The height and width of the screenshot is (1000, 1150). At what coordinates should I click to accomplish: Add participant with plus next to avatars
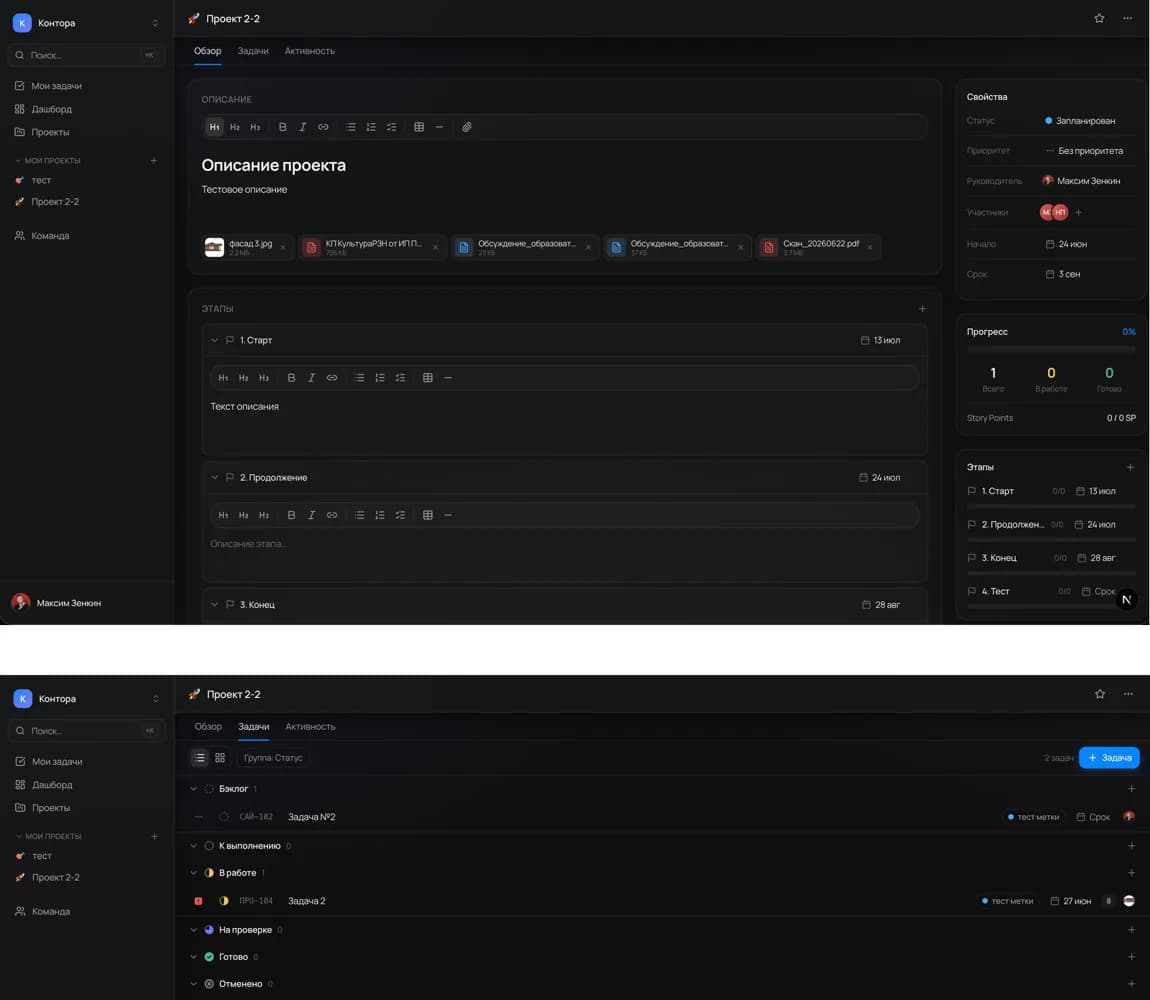(1078, 212)
